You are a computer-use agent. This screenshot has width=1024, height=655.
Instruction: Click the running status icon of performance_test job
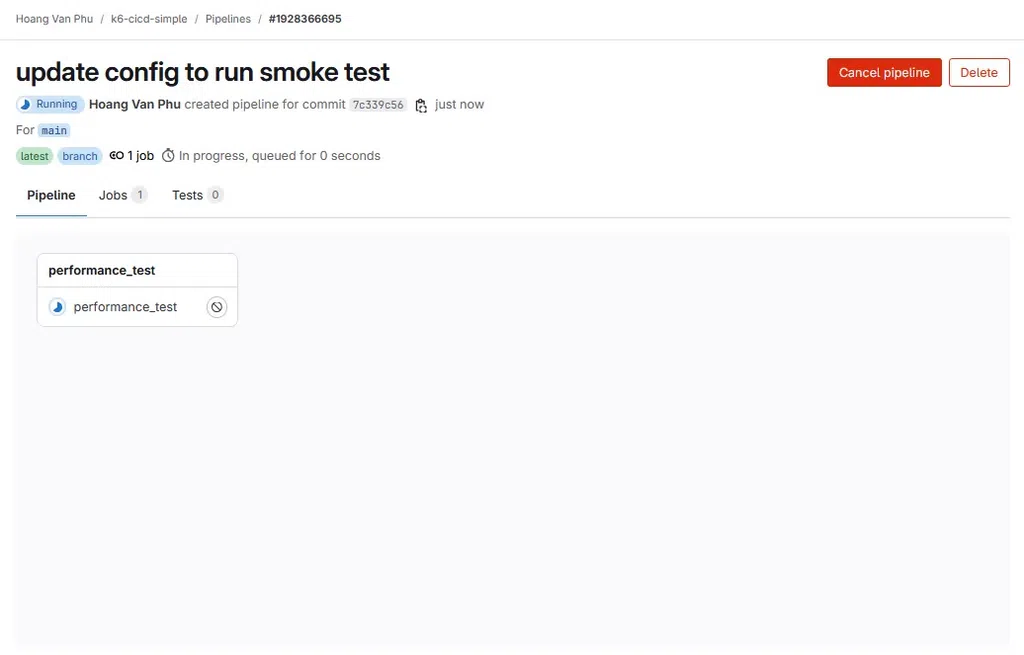[x=57, y=307]
